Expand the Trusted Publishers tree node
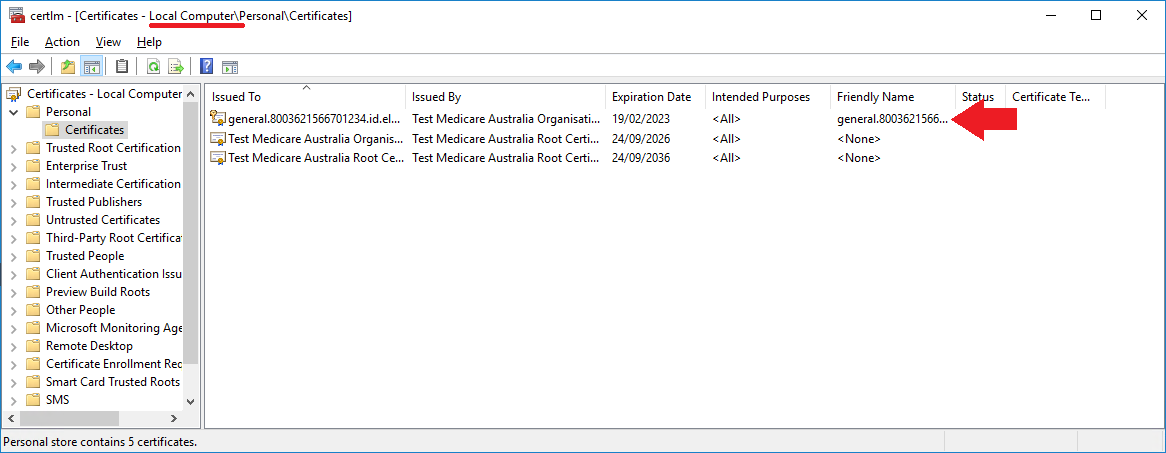 pyautogui.click(x=13, y=202)
